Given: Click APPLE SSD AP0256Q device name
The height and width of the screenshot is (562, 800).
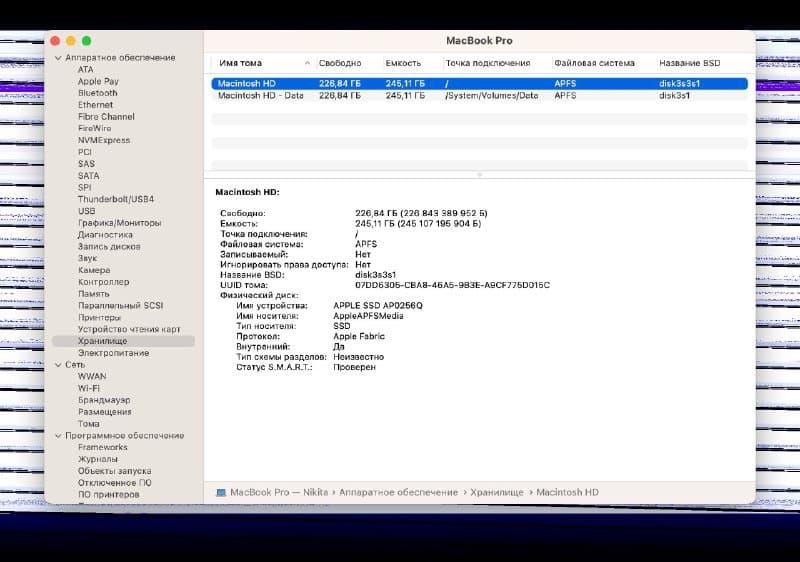Looking at the screenshot, I should (378, 305).
